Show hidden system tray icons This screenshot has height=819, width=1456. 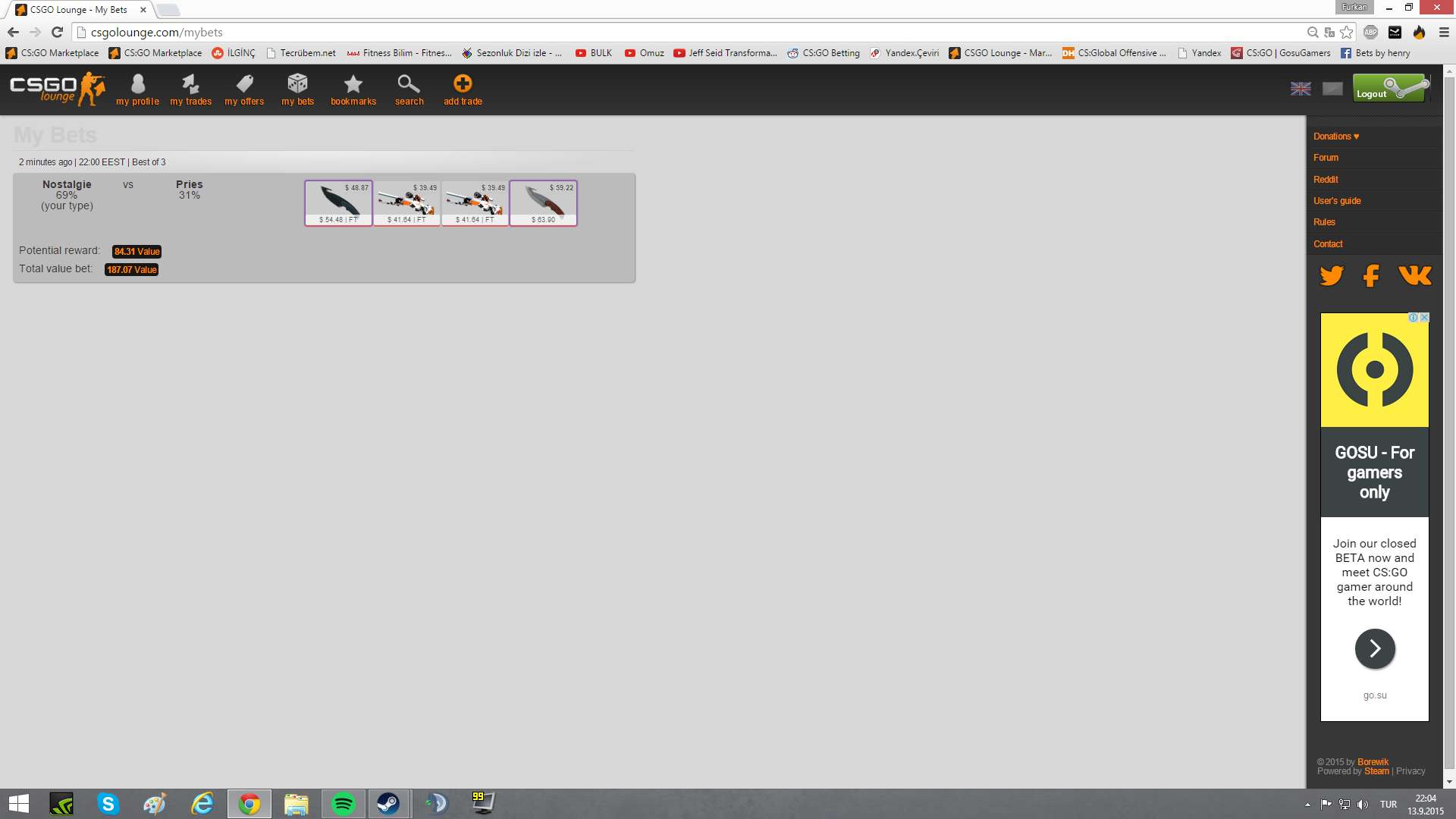coord(1307,804)
